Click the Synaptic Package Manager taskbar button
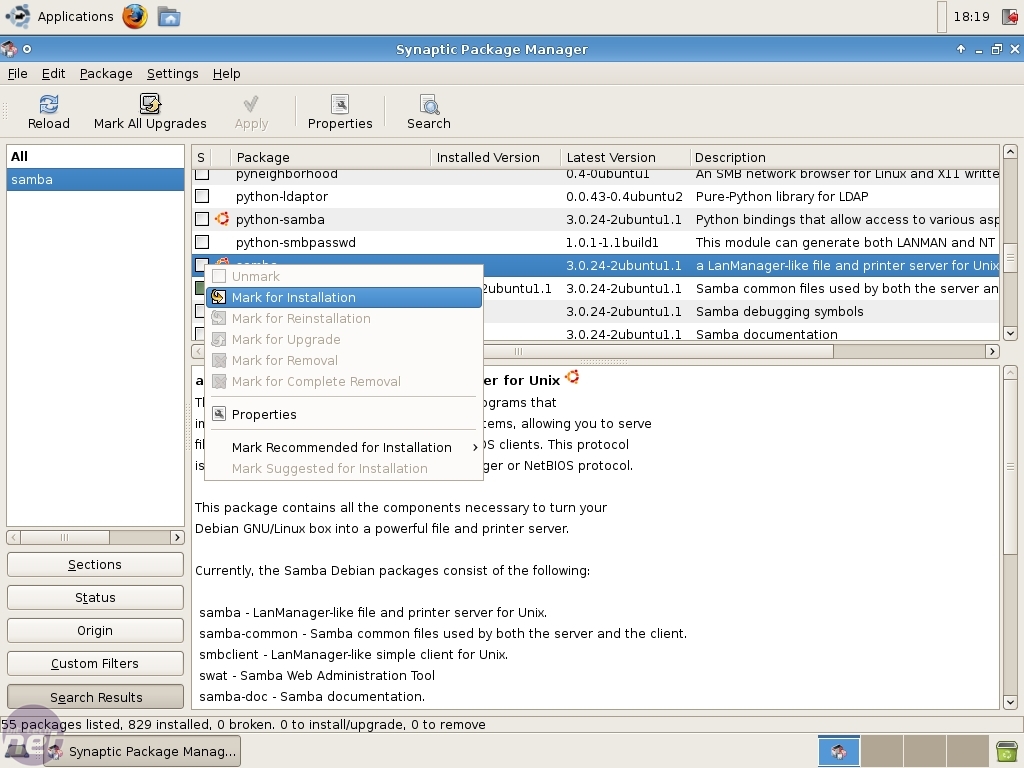The width and height of the screenshot is (1024, 768). (x=142, y=752)
